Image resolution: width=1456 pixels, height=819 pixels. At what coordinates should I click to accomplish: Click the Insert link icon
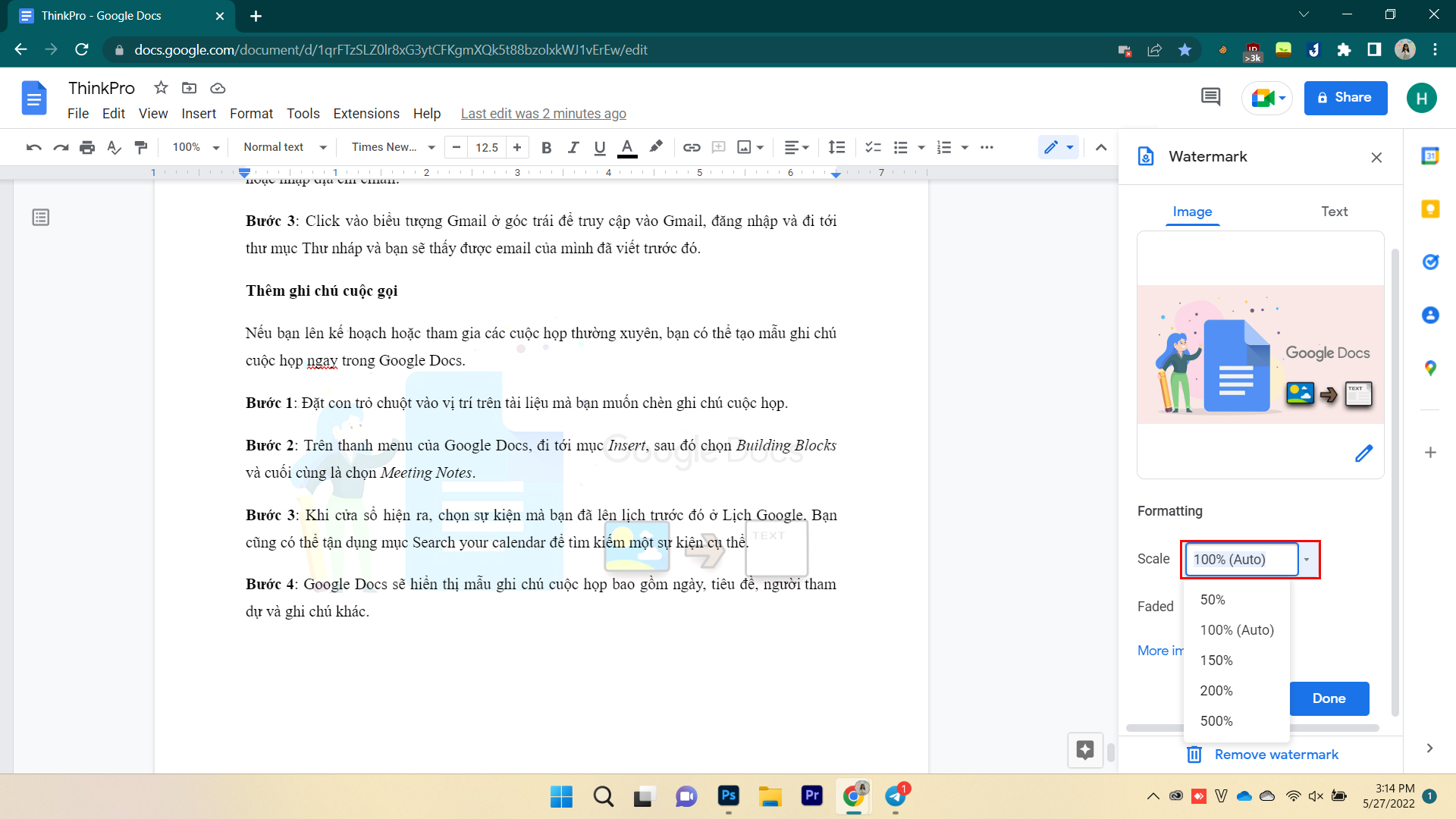[x=692, y=147]
